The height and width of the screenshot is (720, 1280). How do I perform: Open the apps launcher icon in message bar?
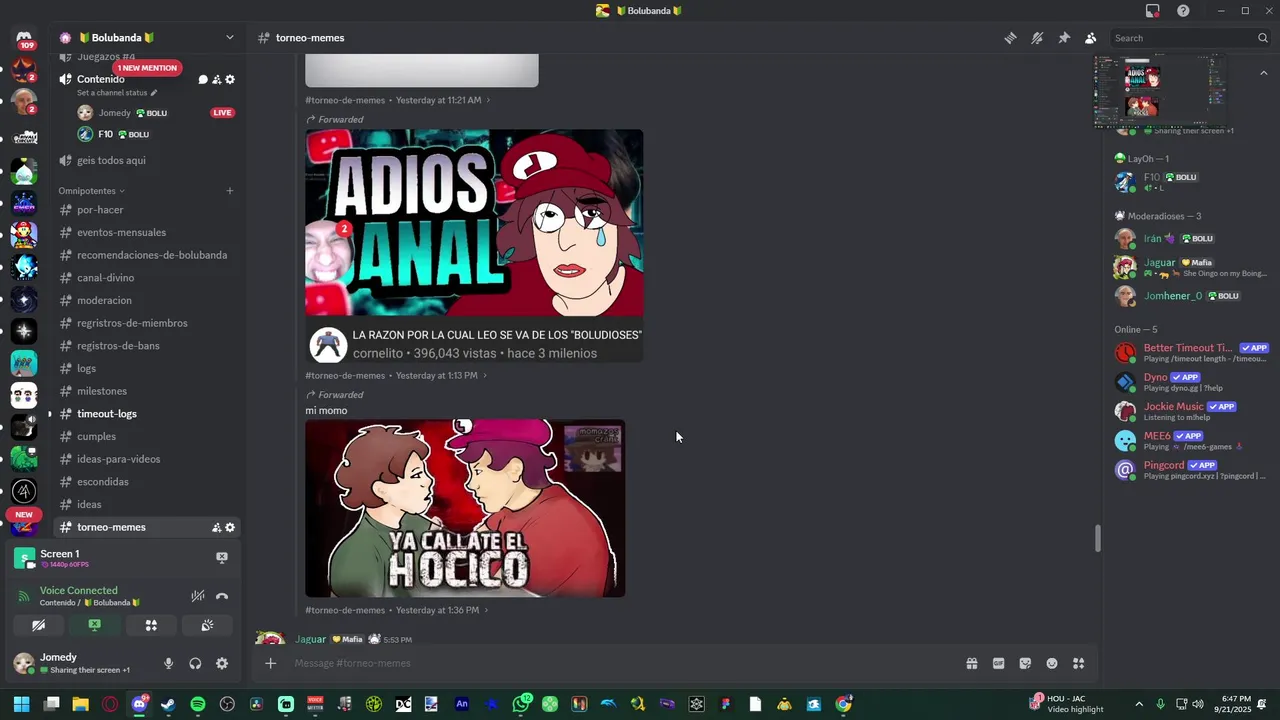coord(1079,663)
